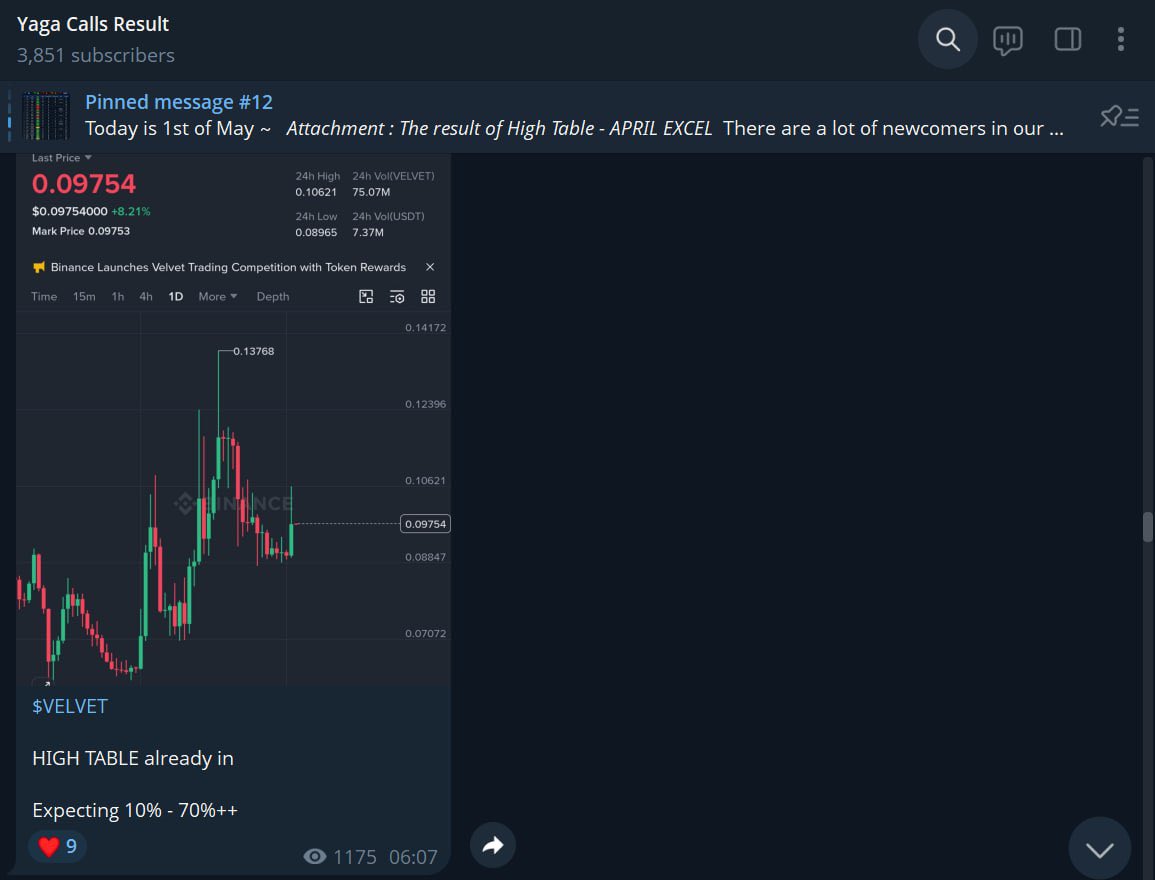
Task: Click the 3,851 subscribers text
Action: tap(96, 55)
